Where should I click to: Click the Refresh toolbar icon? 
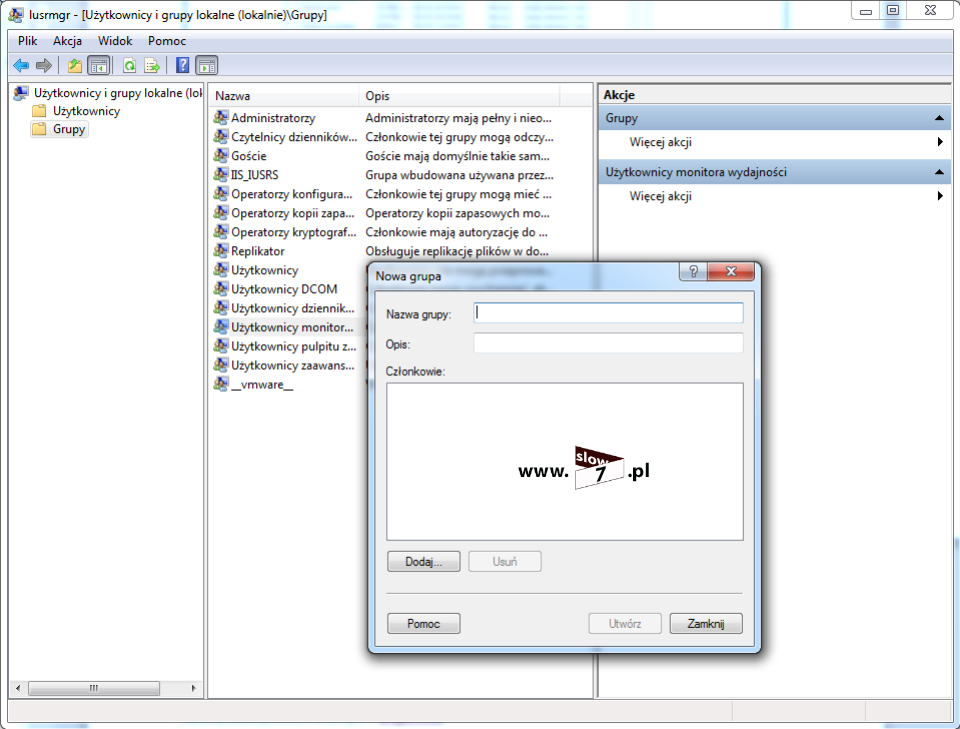129,65
